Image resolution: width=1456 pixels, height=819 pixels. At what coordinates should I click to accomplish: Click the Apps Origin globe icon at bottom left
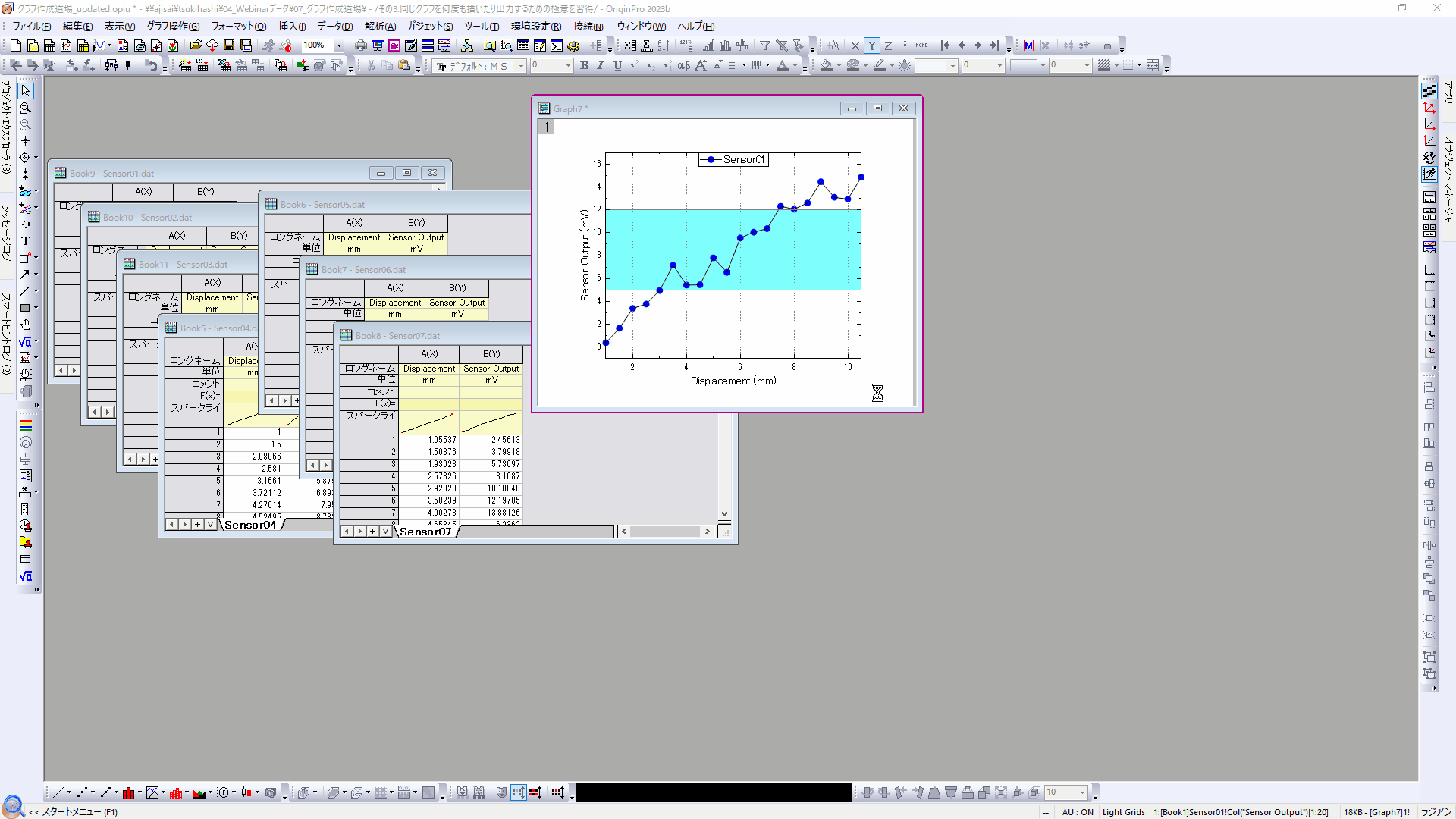[x=14, y=806]
